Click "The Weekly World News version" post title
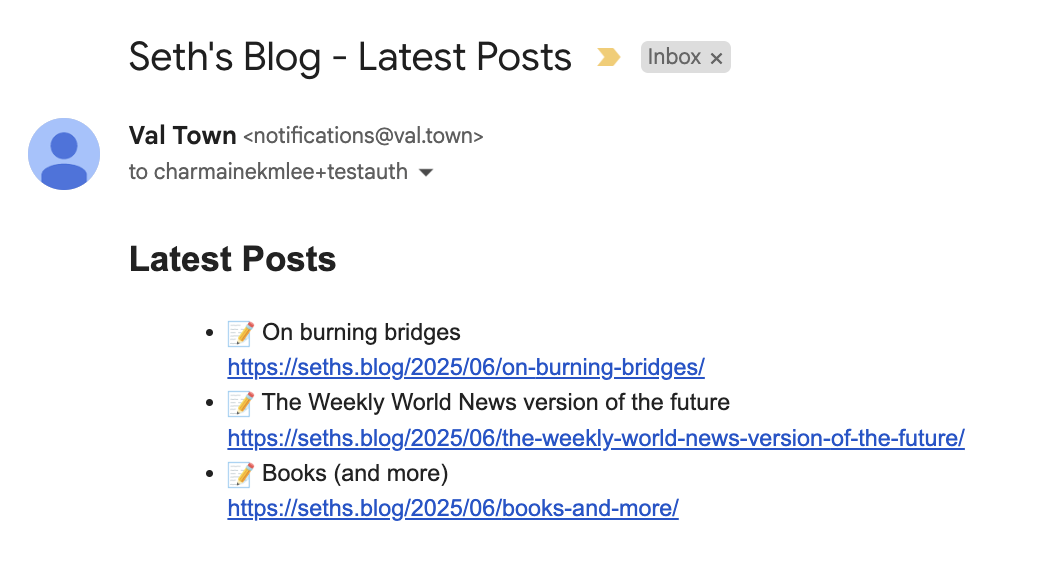This screenshot has height=588, width=1062. click(496, 403)
